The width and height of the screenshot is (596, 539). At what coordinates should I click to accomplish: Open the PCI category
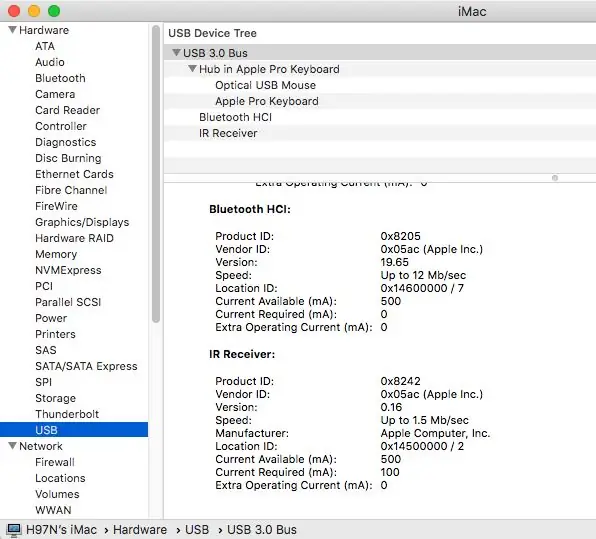tap(44, 286)
